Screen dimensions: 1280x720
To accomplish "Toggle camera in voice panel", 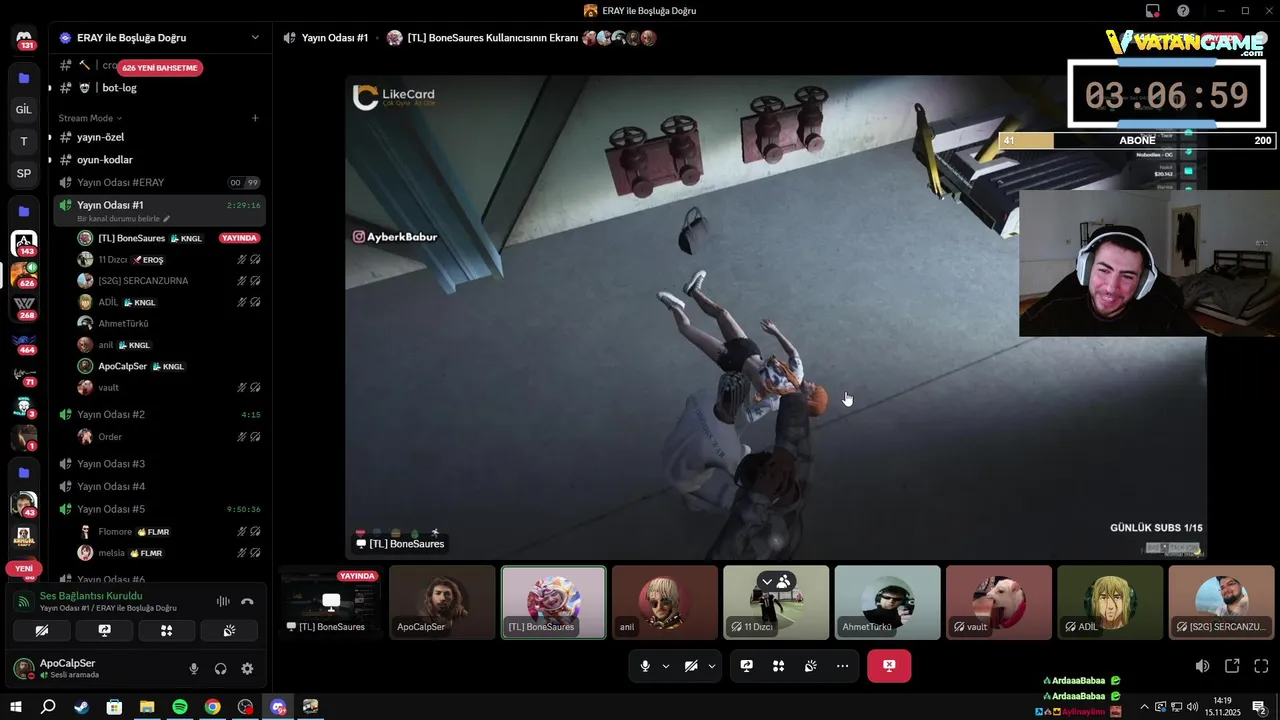I will click(x=42, y=630).
